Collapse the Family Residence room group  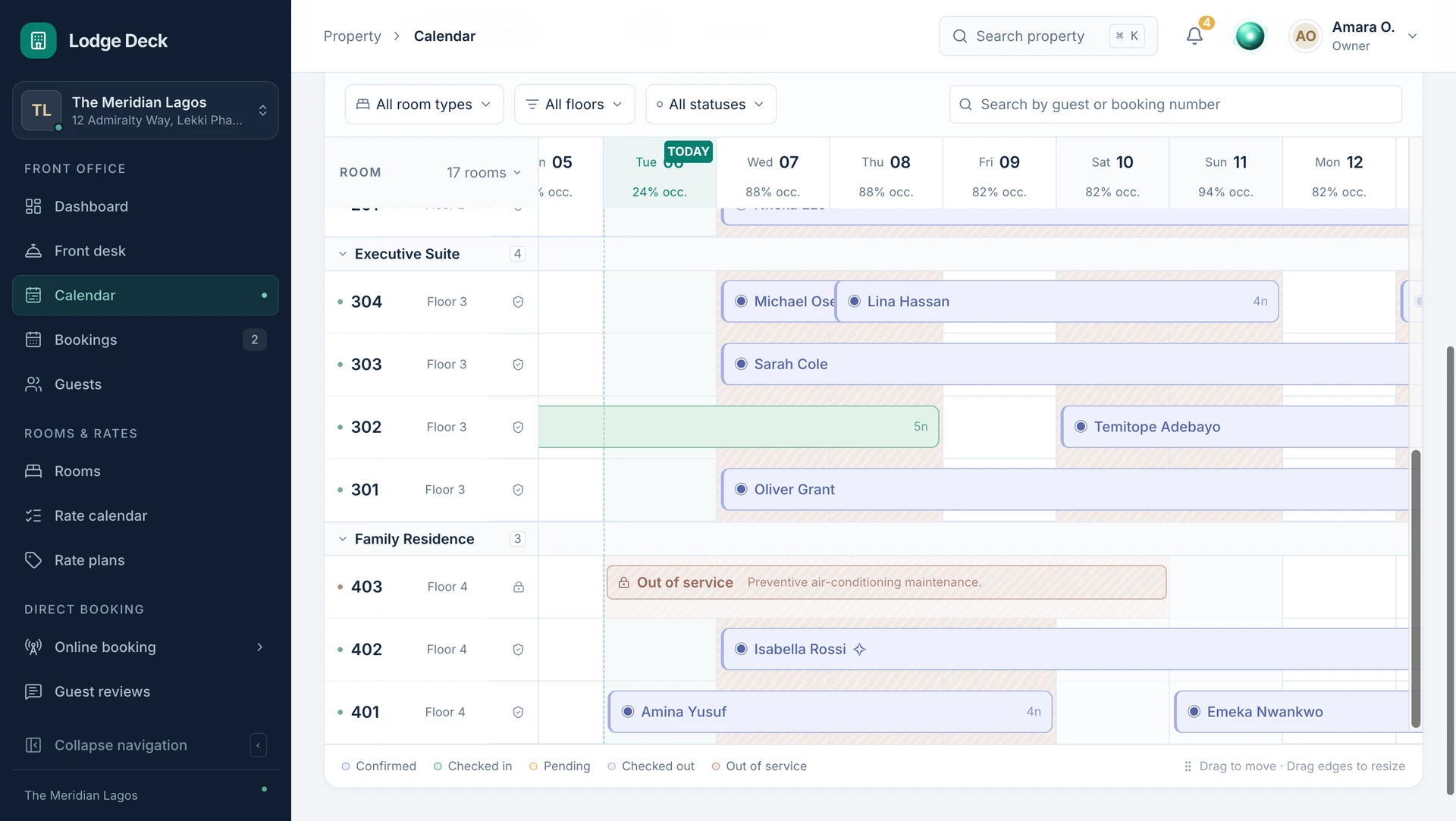(x=343, y=539)
